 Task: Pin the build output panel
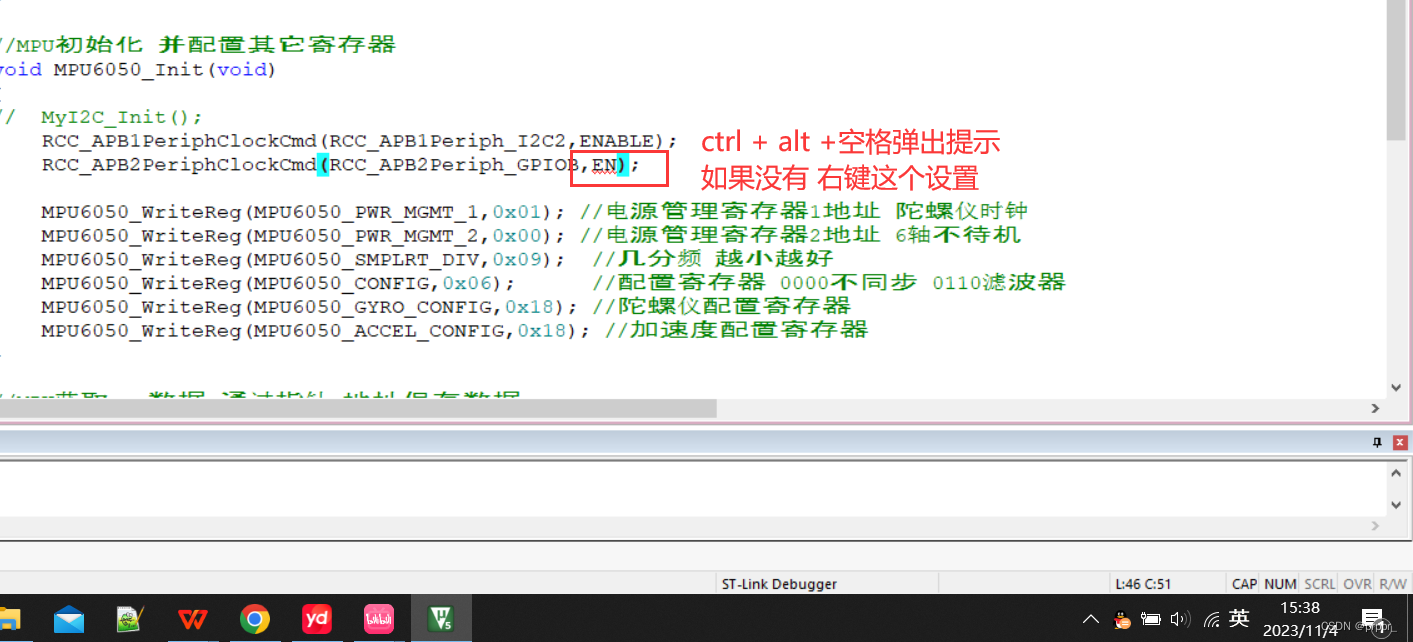[x=1376, y=441]
